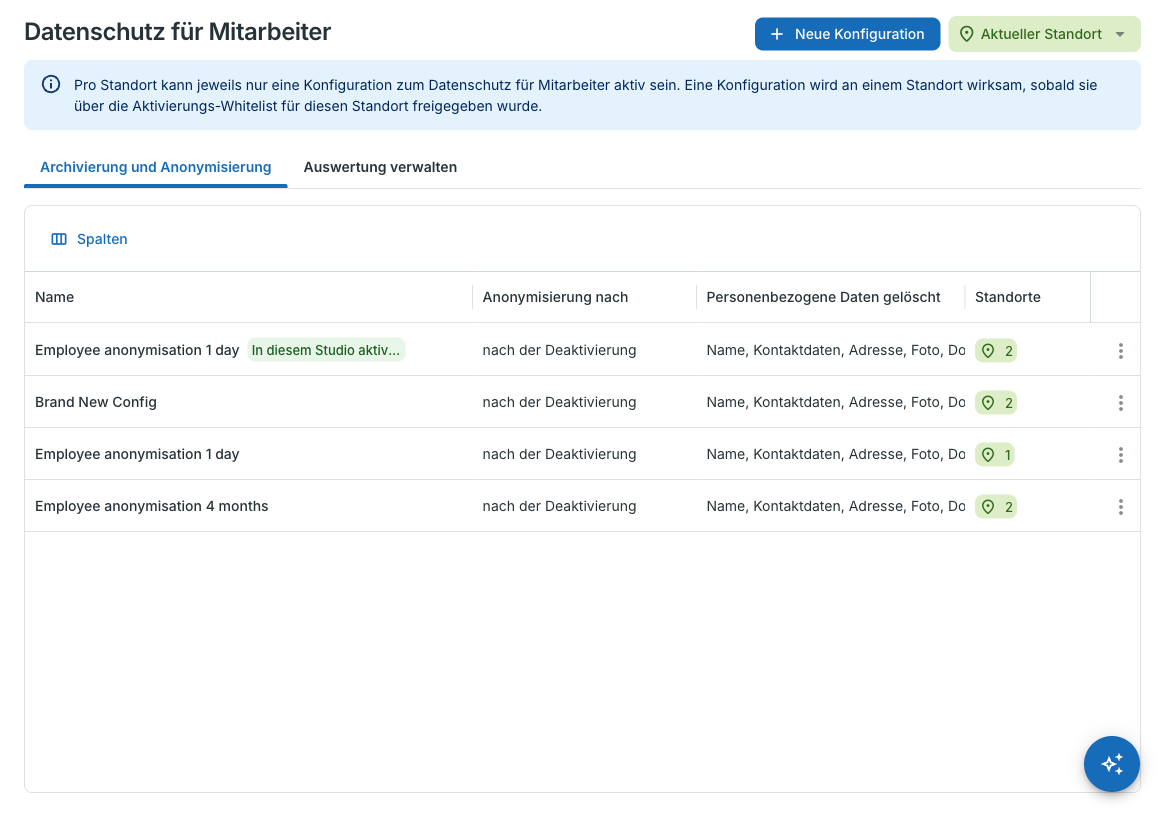Click the location badge of the active Employee anonymisation 1 day row

(996, 351)
